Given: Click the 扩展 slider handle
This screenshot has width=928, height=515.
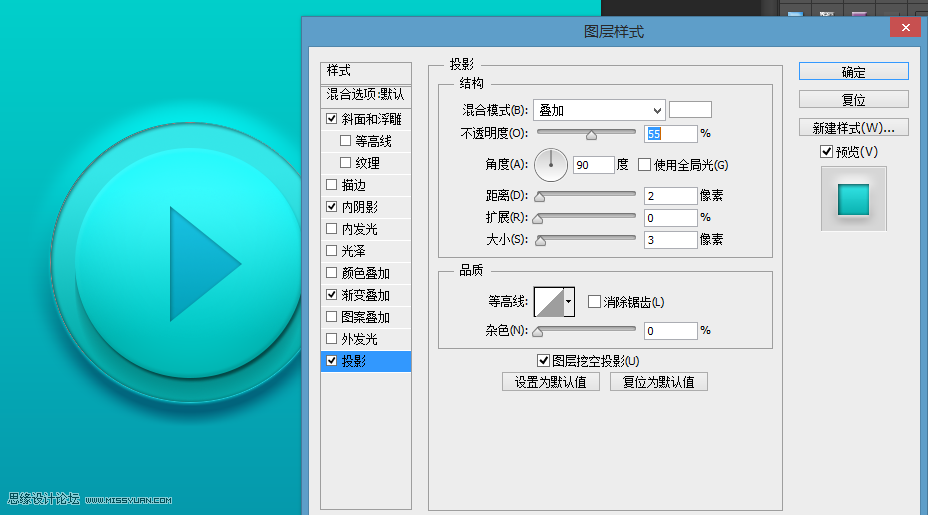Looking at the screenshot, I should tap(537, 219).
